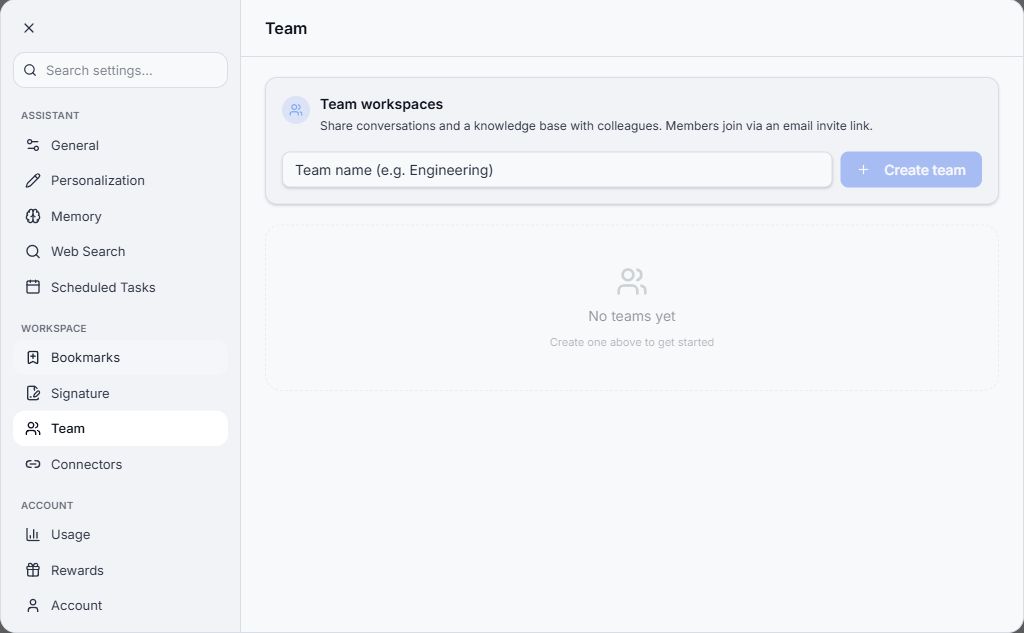Click the Create team button
1024x633 pixels.
911,170
